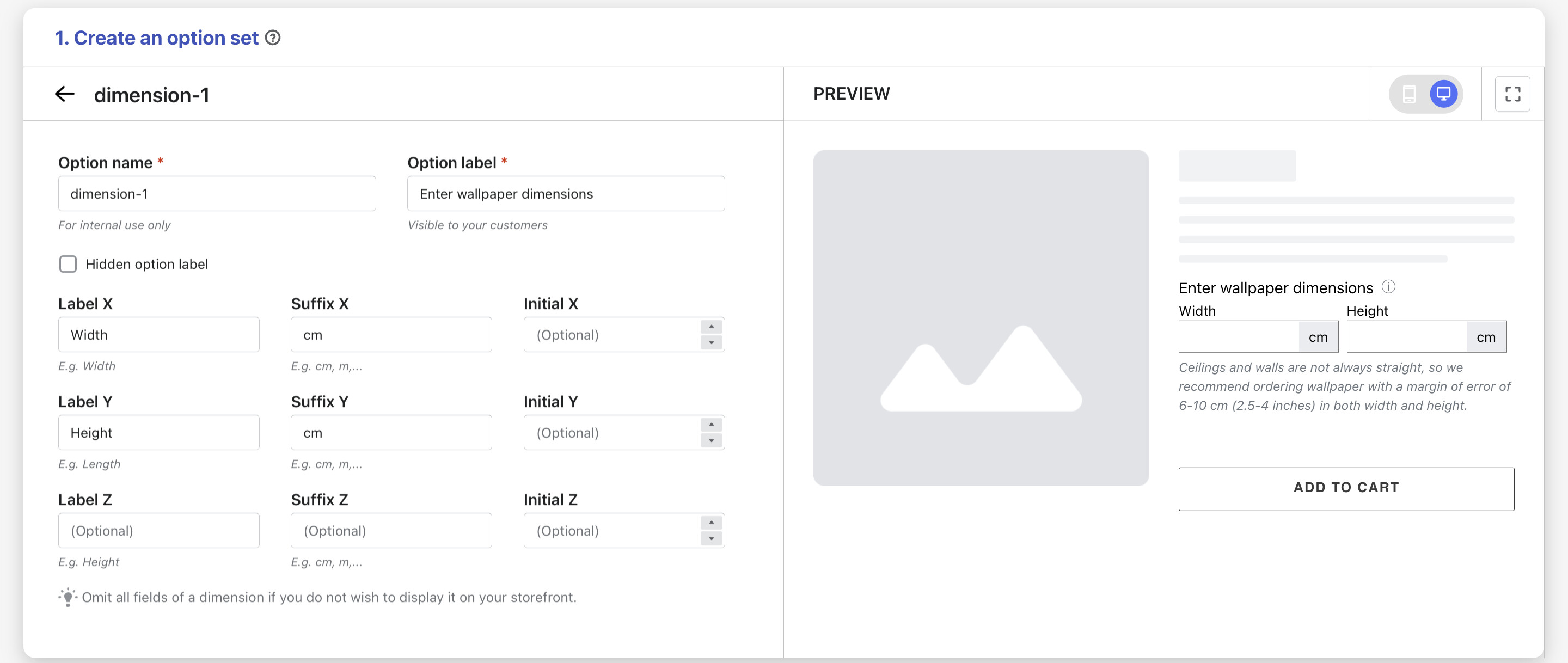Click the Option name input field
The width and height of the screenshot is (1568, 663).
217,194
